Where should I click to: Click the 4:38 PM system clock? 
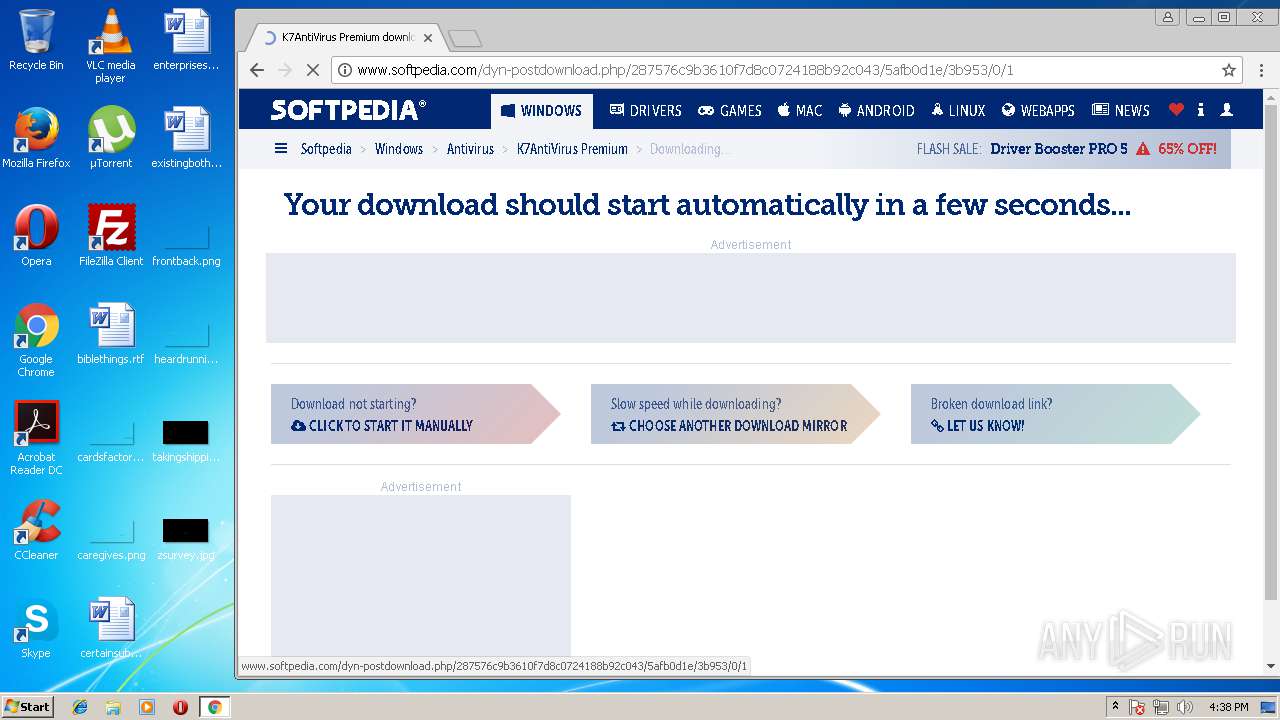[x=1228, y=707]
